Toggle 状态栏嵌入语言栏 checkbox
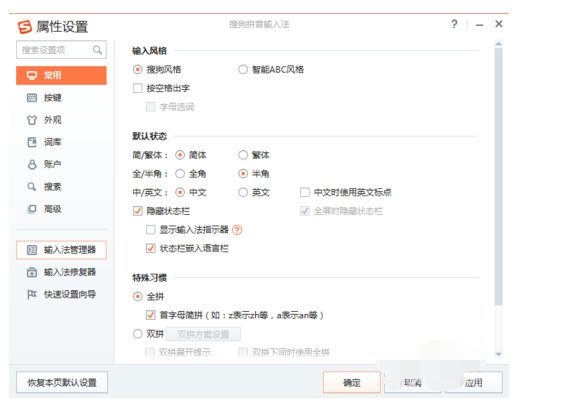The height and width of the screenshot is (415, 561). [151, 248]
